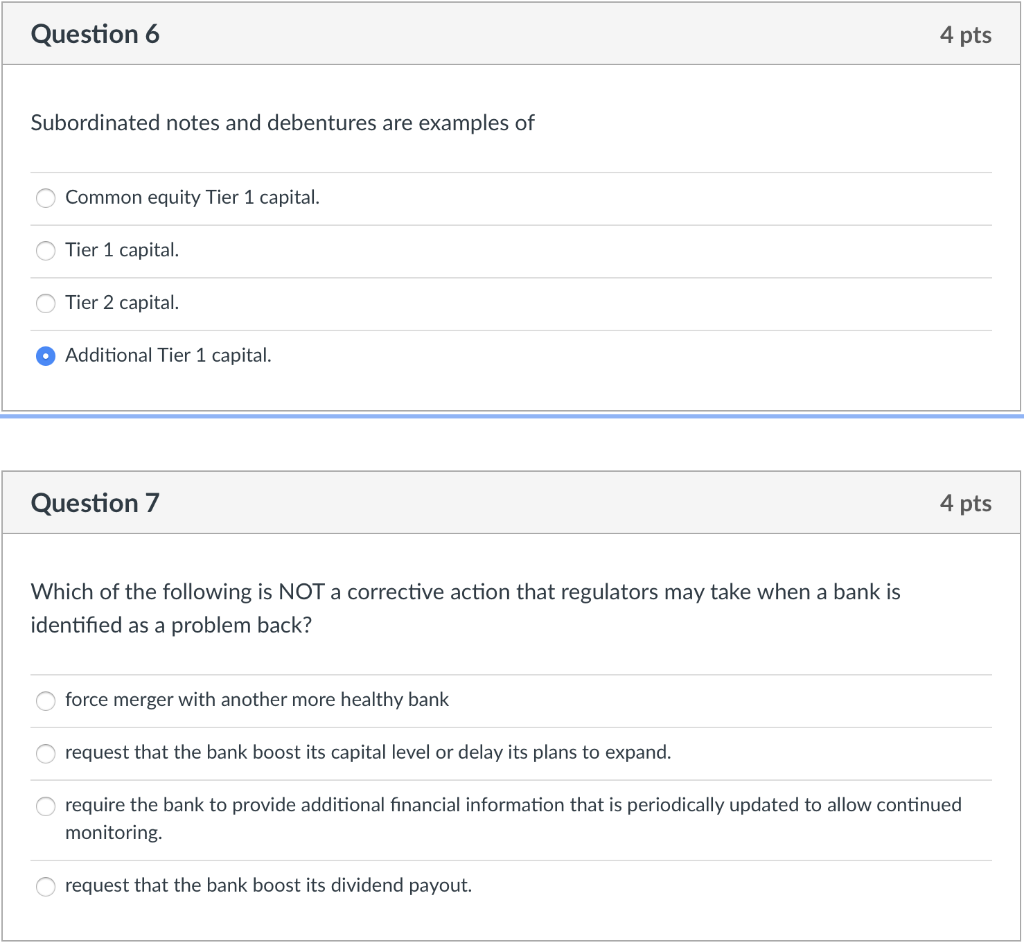
Task: Click the Question 7 header
Action: coord(96,502)
